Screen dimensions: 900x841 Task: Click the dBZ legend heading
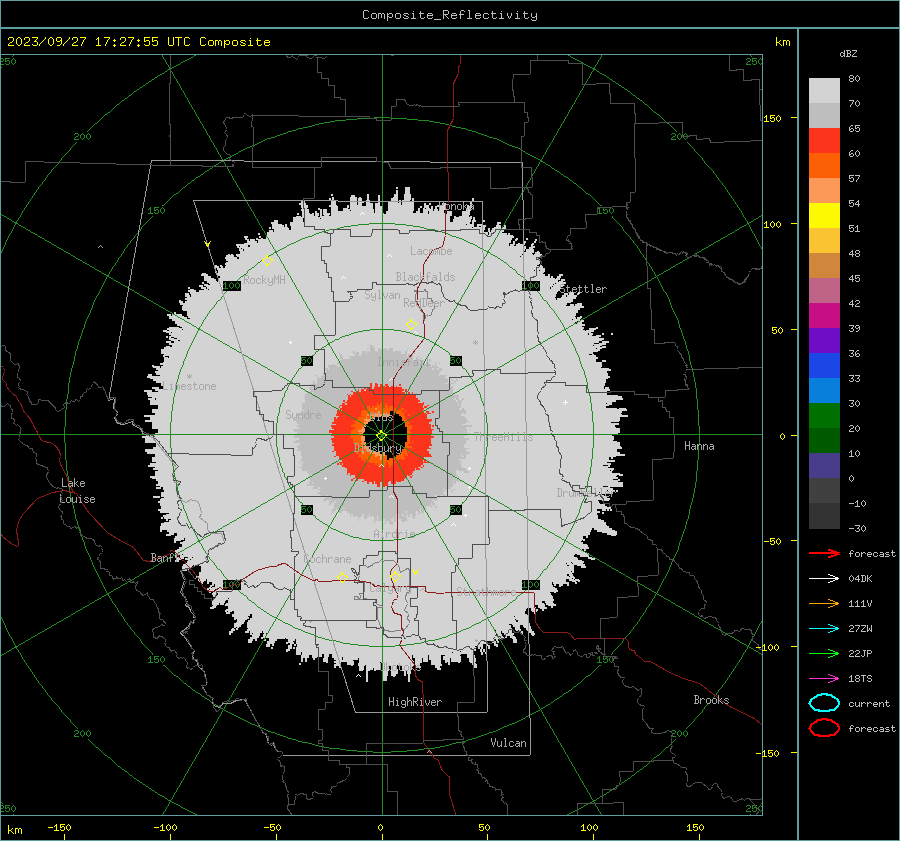(848, 54)
